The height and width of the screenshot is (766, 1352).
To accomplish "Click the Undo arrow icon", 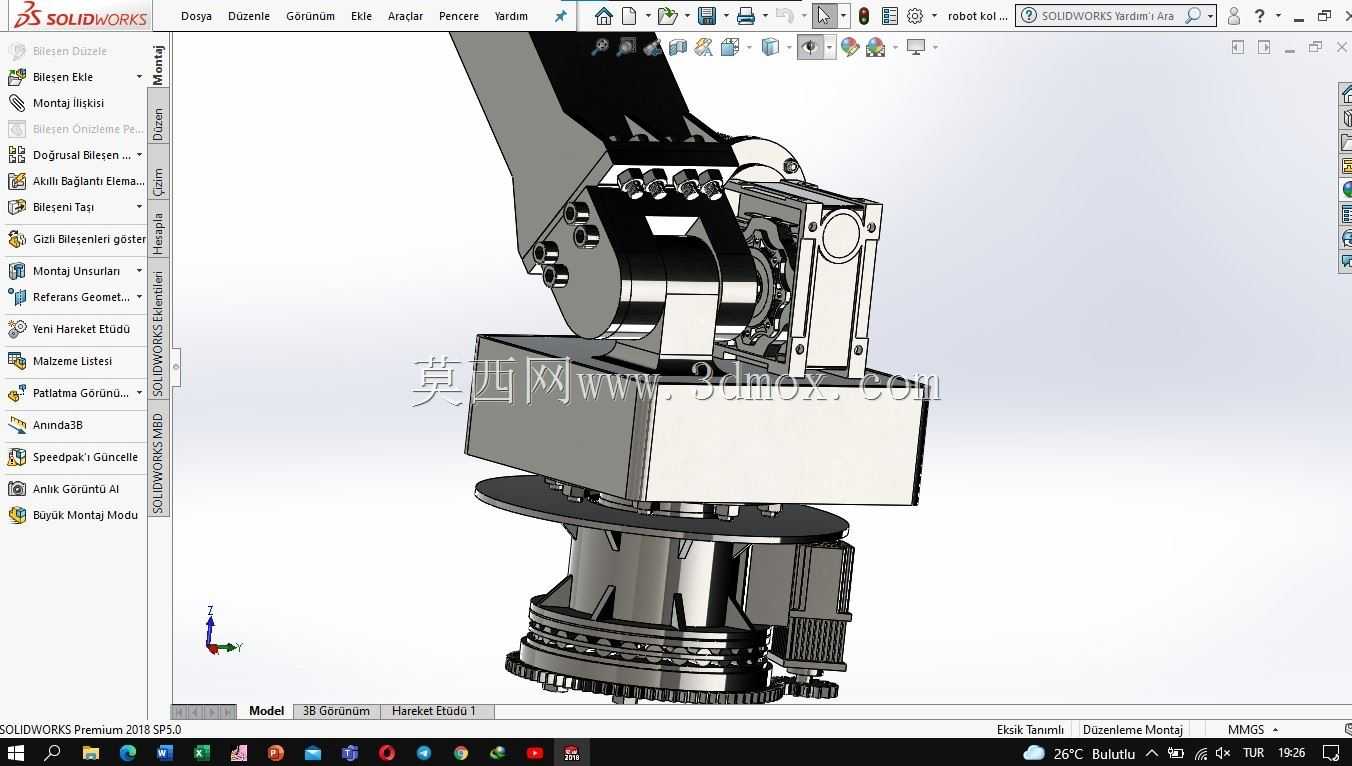I will (x=785, y=16).
